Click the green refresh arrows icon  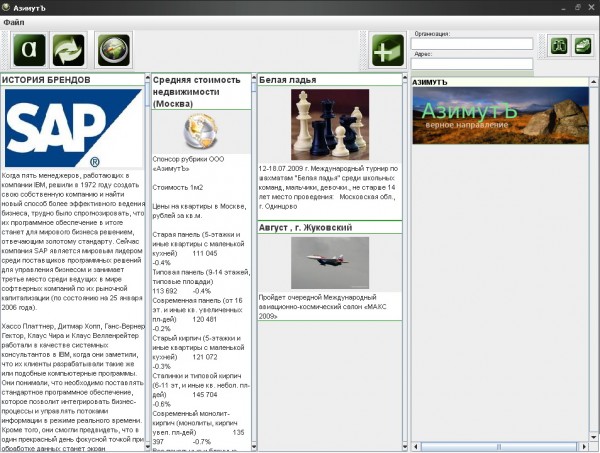[69, 49]
